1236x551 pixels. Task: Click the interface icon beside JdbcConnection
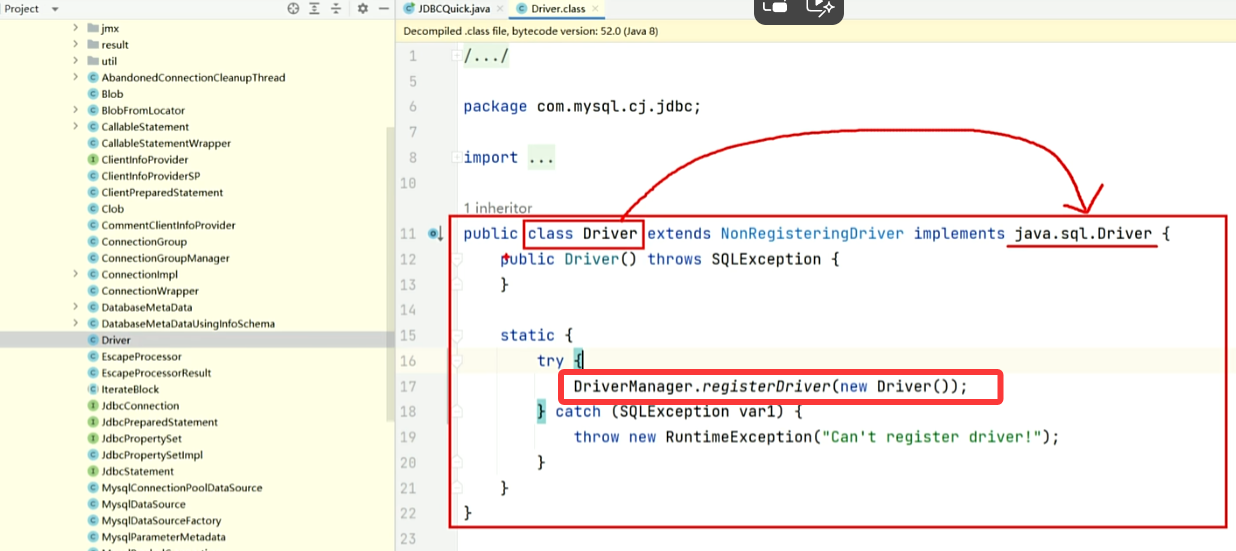coord(93,406)
